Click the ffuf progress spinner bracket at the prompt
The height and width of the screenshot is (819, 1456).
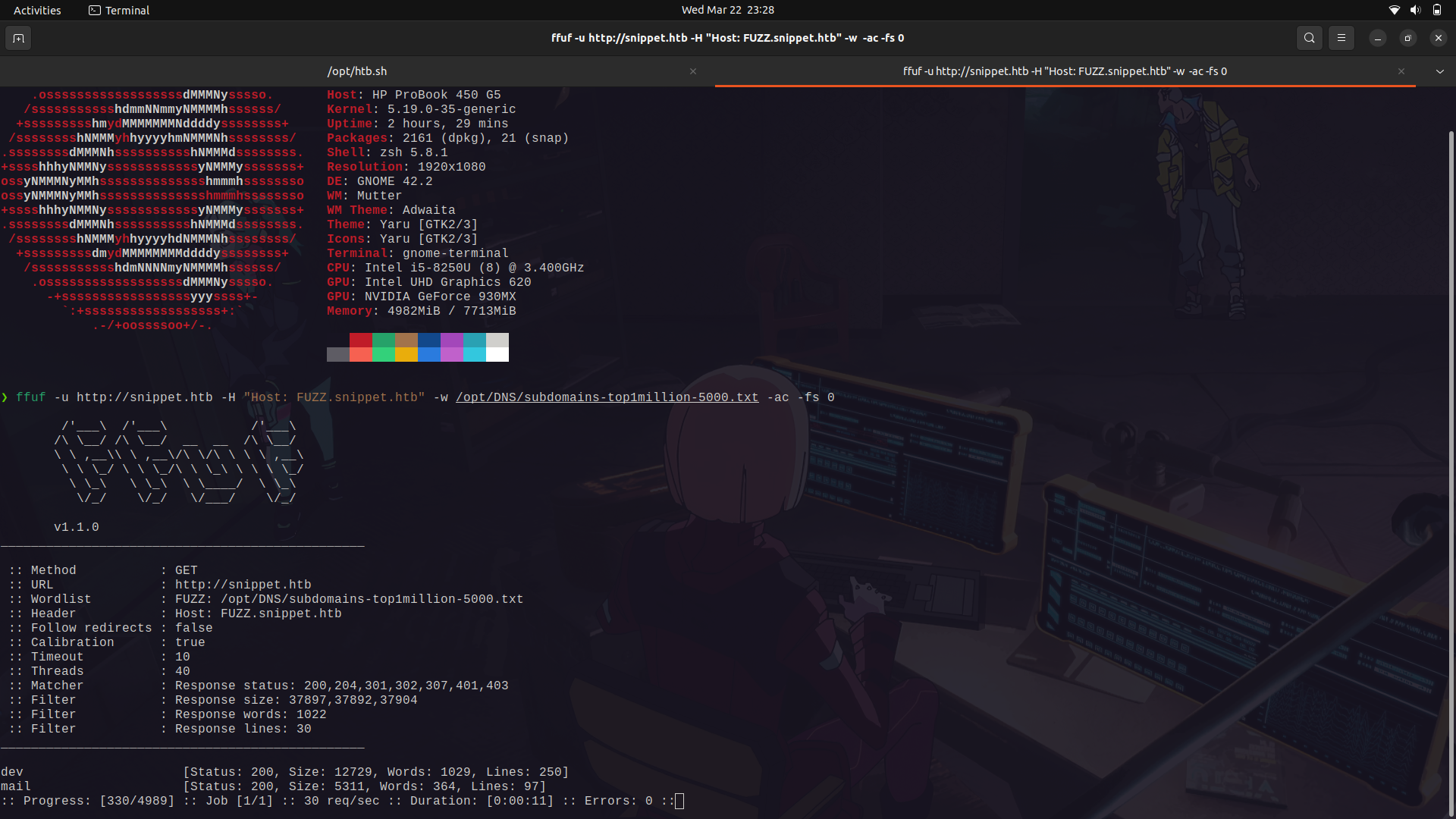679,801
